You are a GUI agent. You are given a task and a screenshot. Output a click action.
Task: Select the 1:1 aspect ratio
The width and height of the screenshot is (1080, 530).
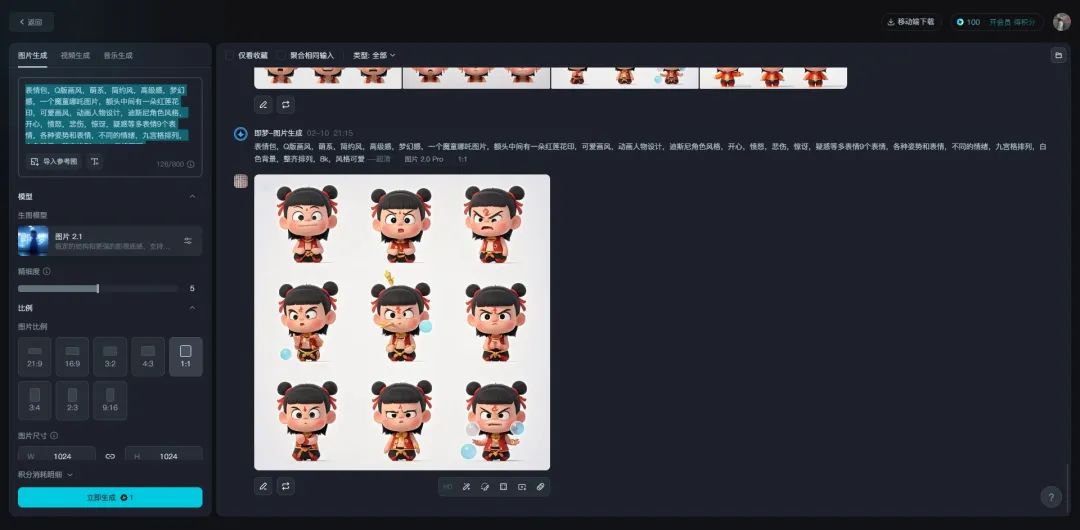(185, 356)
